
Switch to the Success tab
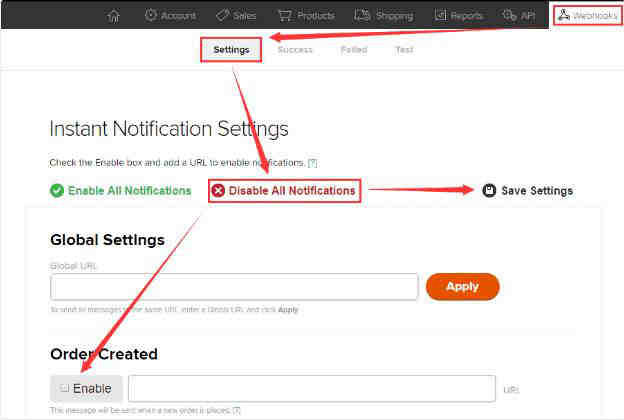(295, 50)
